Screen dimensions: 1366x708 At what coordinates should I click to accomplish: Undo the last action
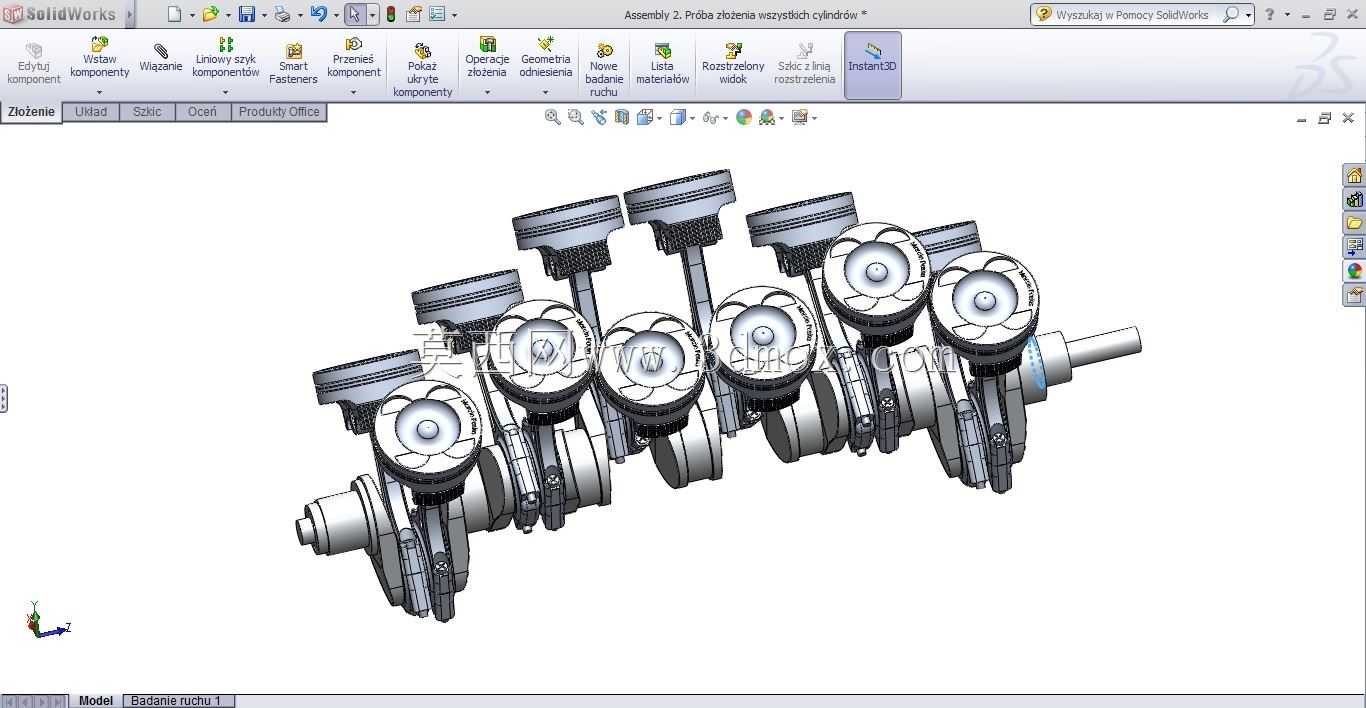click(x=319, y=14)
